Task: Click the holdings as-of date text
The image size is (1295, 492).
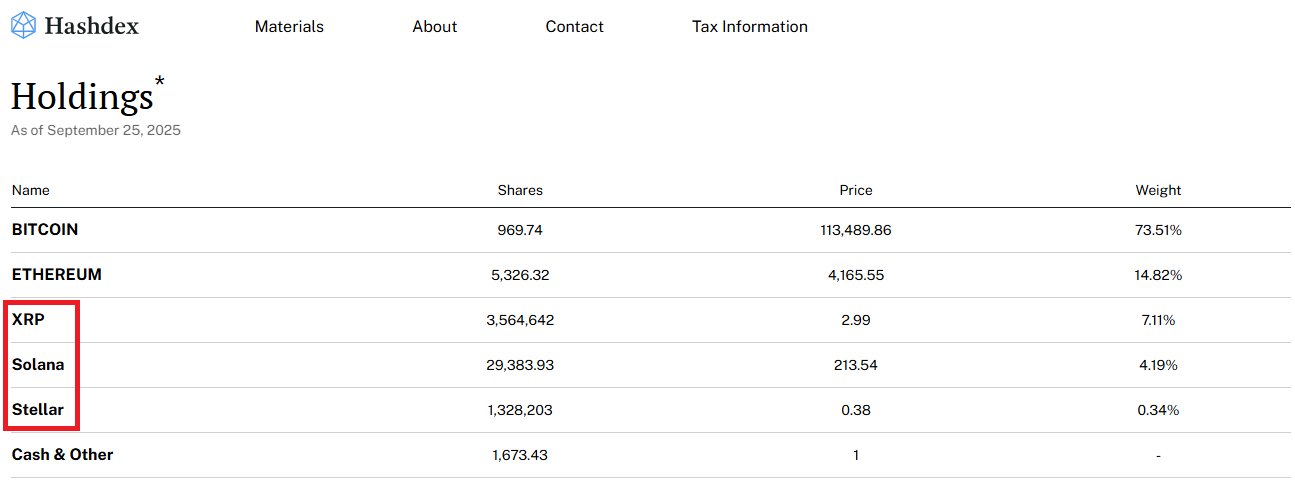Action: (x=96, y=131)
